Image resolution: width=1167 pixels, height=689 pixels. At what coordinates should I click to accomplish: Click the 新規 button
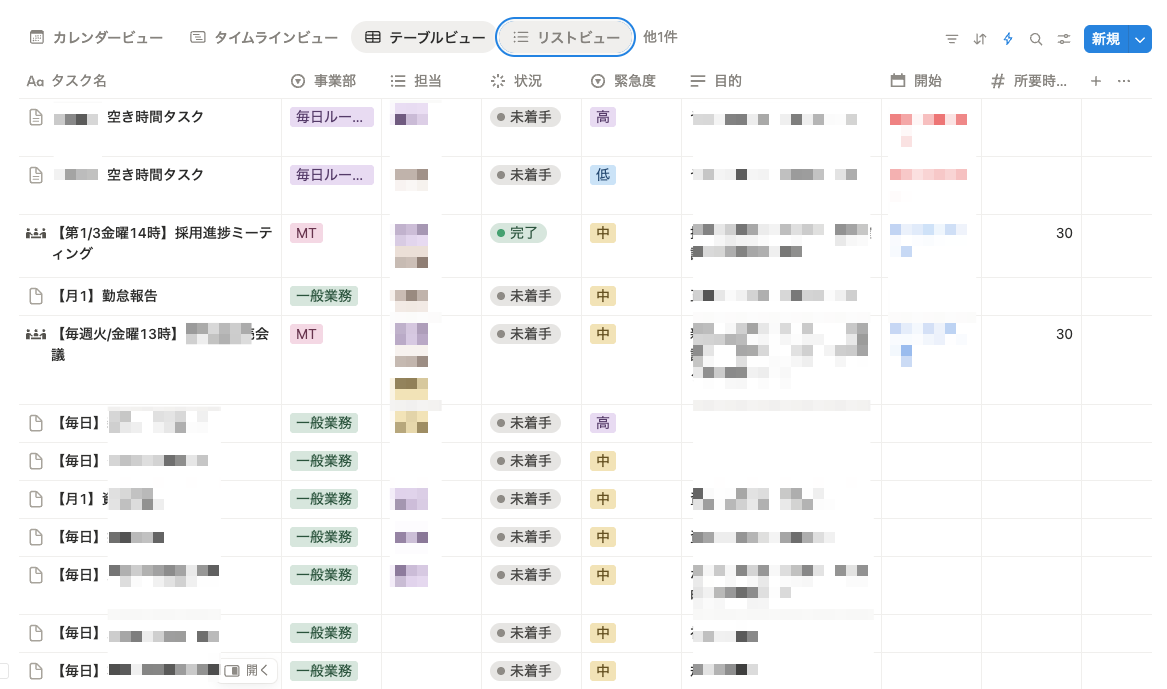(1106, 39)
